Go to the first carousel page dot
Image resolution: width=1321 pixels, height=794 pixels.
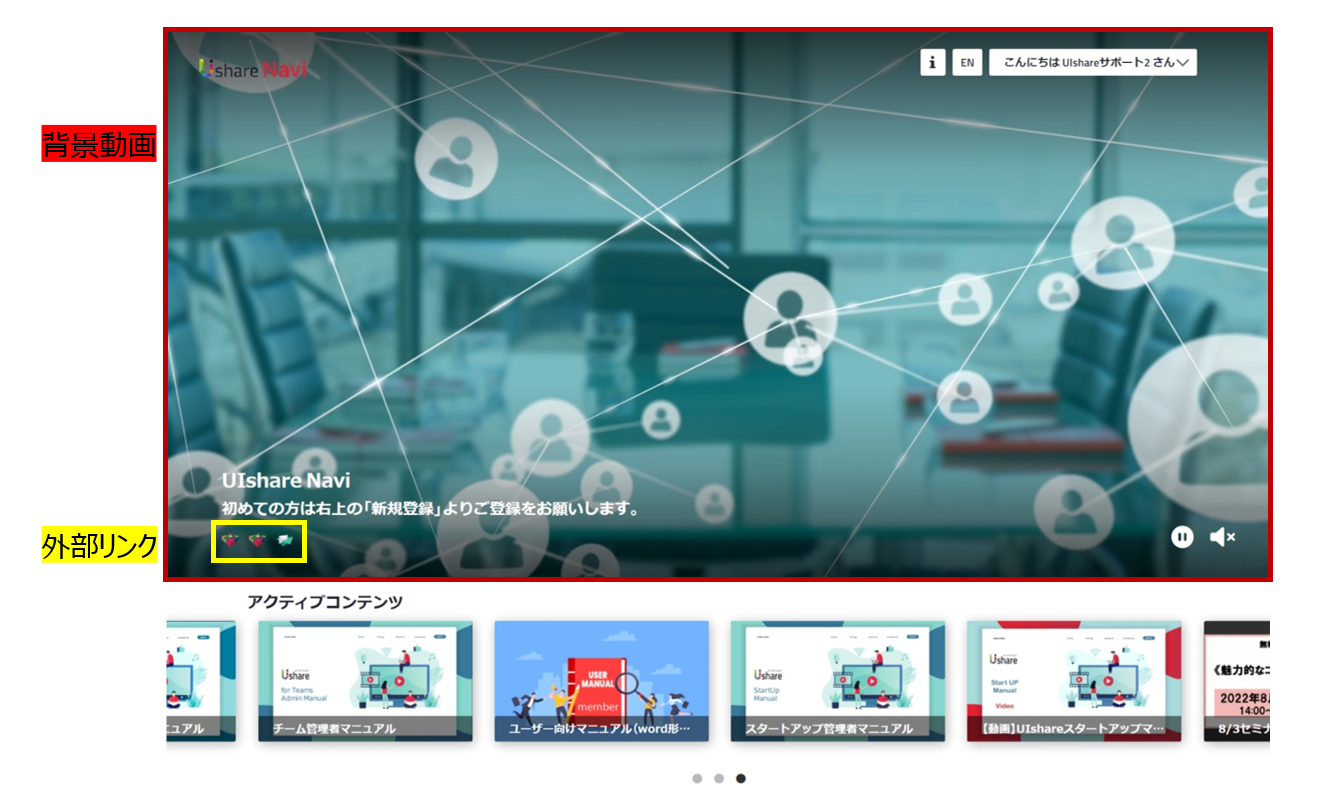(697, 778)
